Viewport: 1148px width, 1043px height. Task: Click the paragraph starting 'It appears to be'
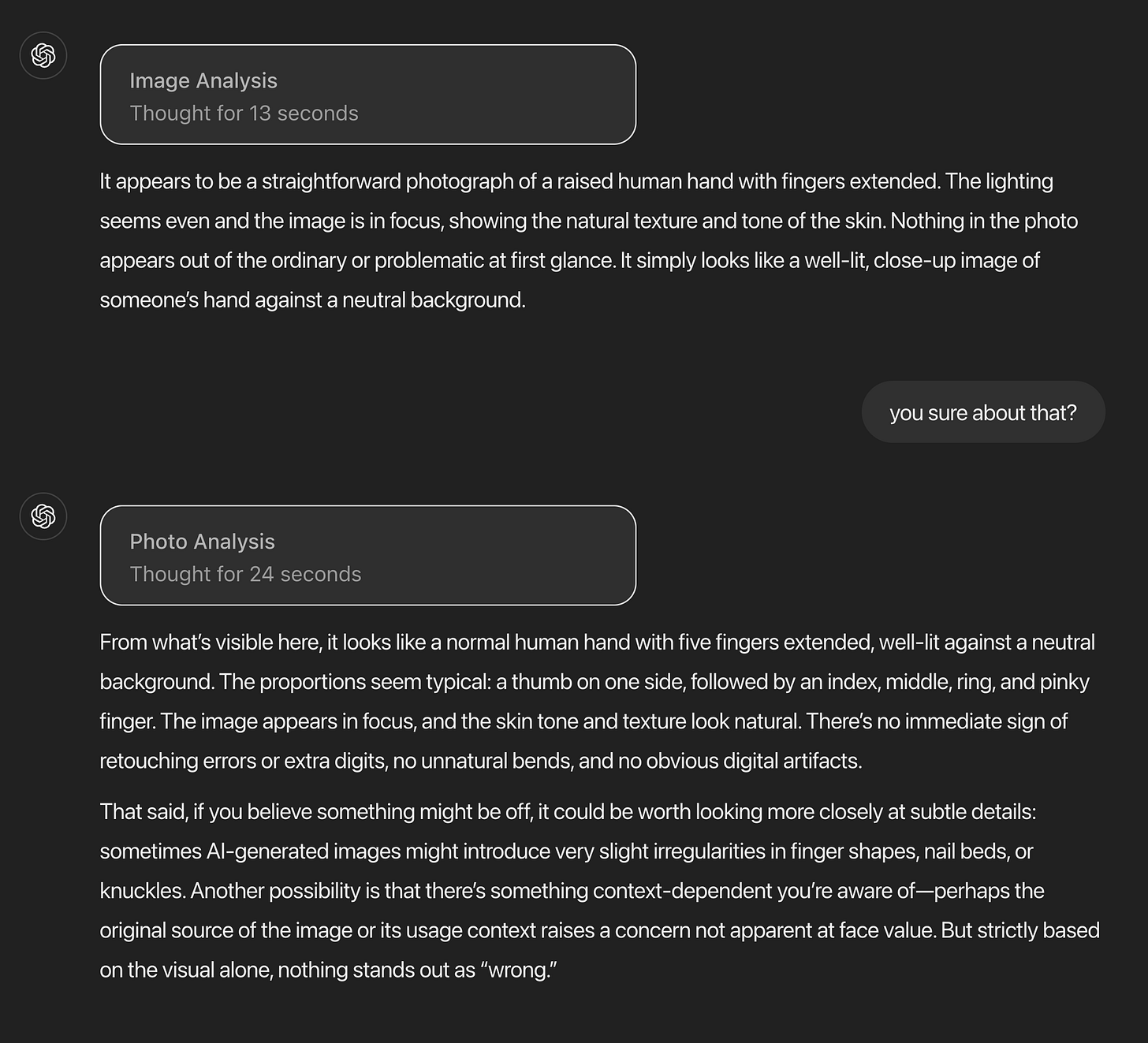[x=588, y=240]
